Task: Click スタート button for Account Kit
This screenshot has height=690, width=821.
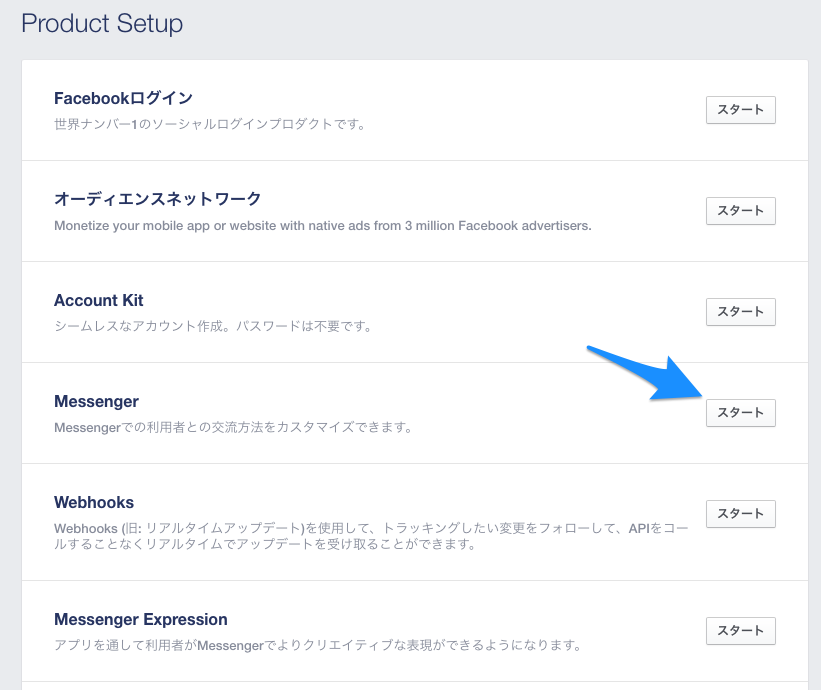Action: 740,312
